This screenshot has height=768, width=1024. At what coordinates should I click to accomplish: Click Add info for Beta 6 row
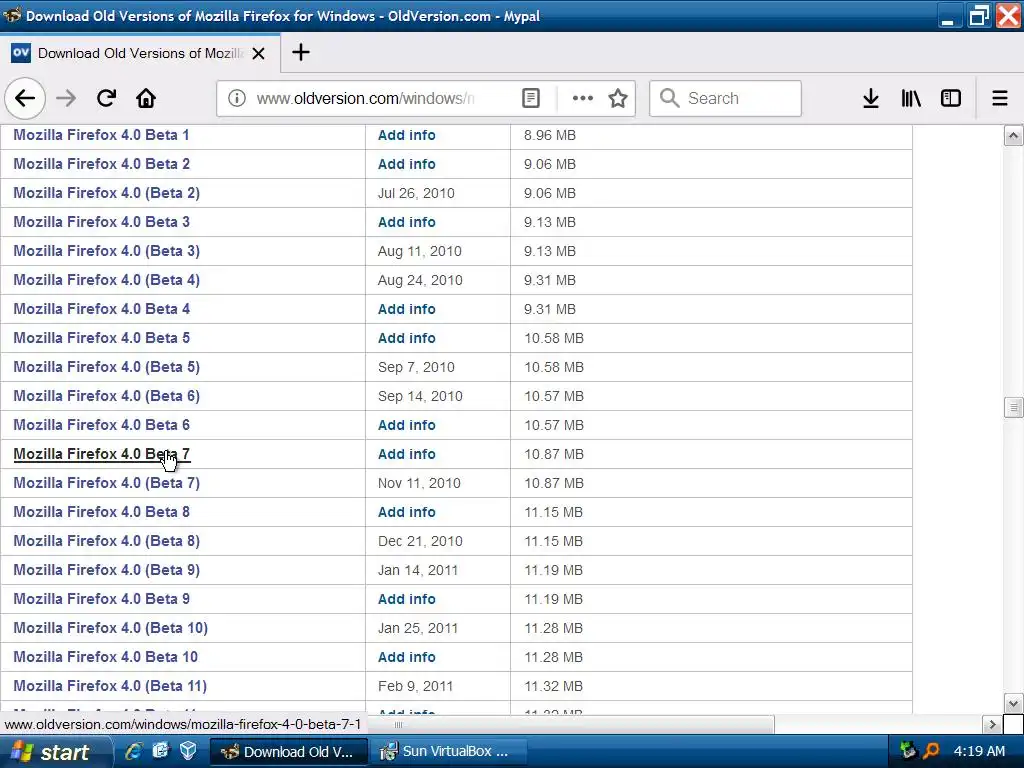pyautogui.click(x=406, y=425)
